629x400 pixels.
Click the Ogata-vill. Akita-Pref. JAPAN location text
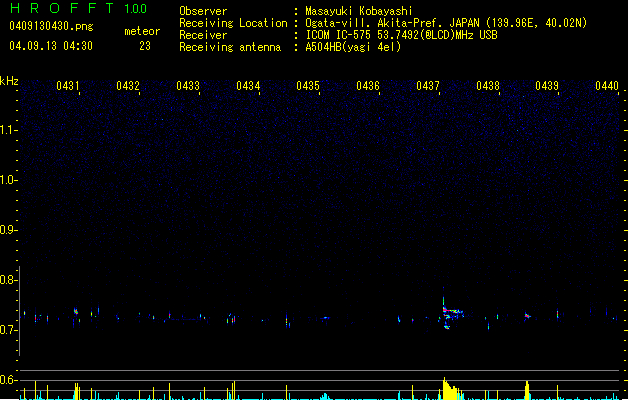click(x=446, y=23)
